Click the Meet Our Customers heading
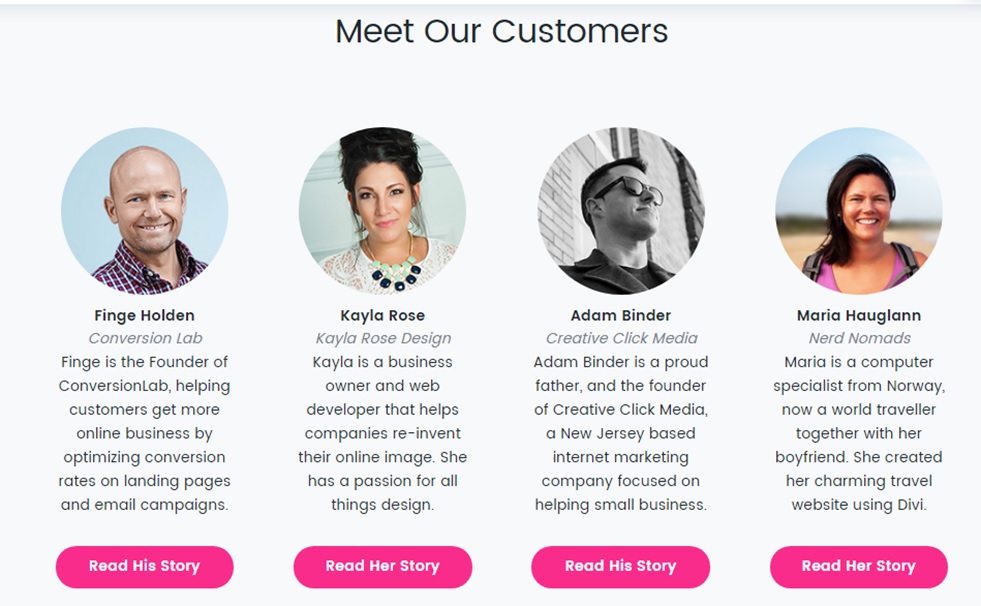 [502, 31]
